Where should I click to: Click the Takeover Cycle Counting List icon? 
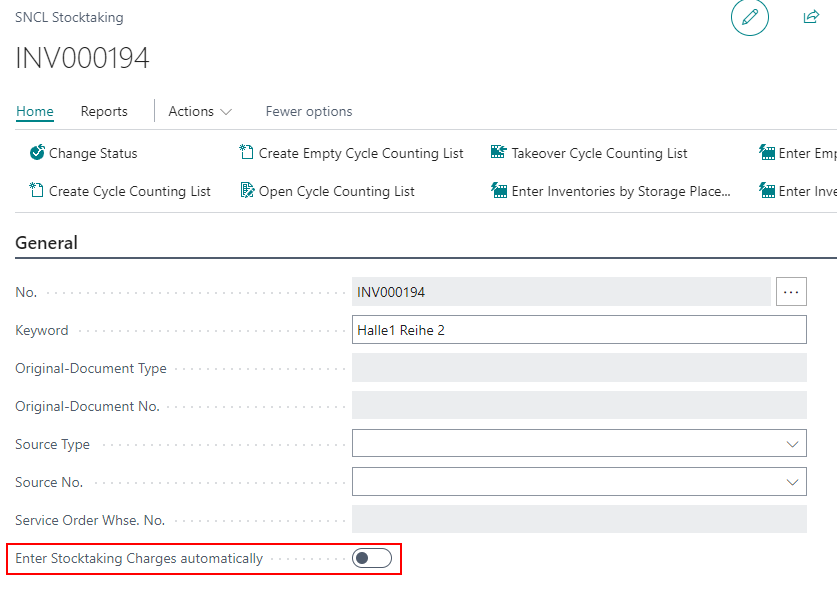click(x=497, y=153)
